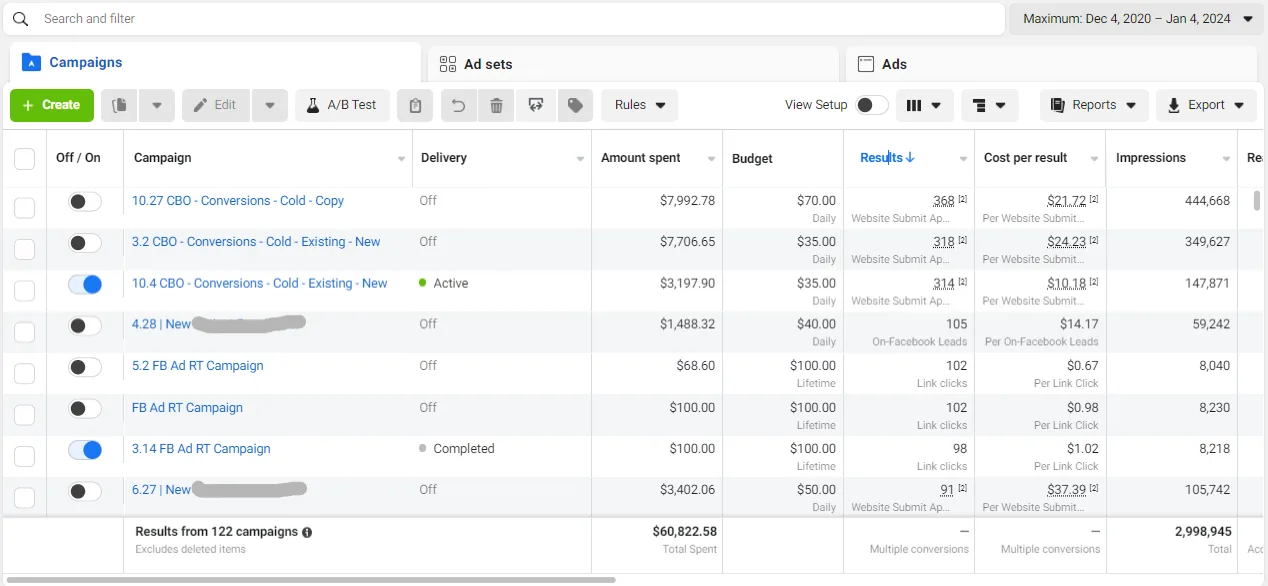Viewport: 1268px width, 586px height.
Task: Open the Breakdown rows icon menu
Action: tap(989, 105)
